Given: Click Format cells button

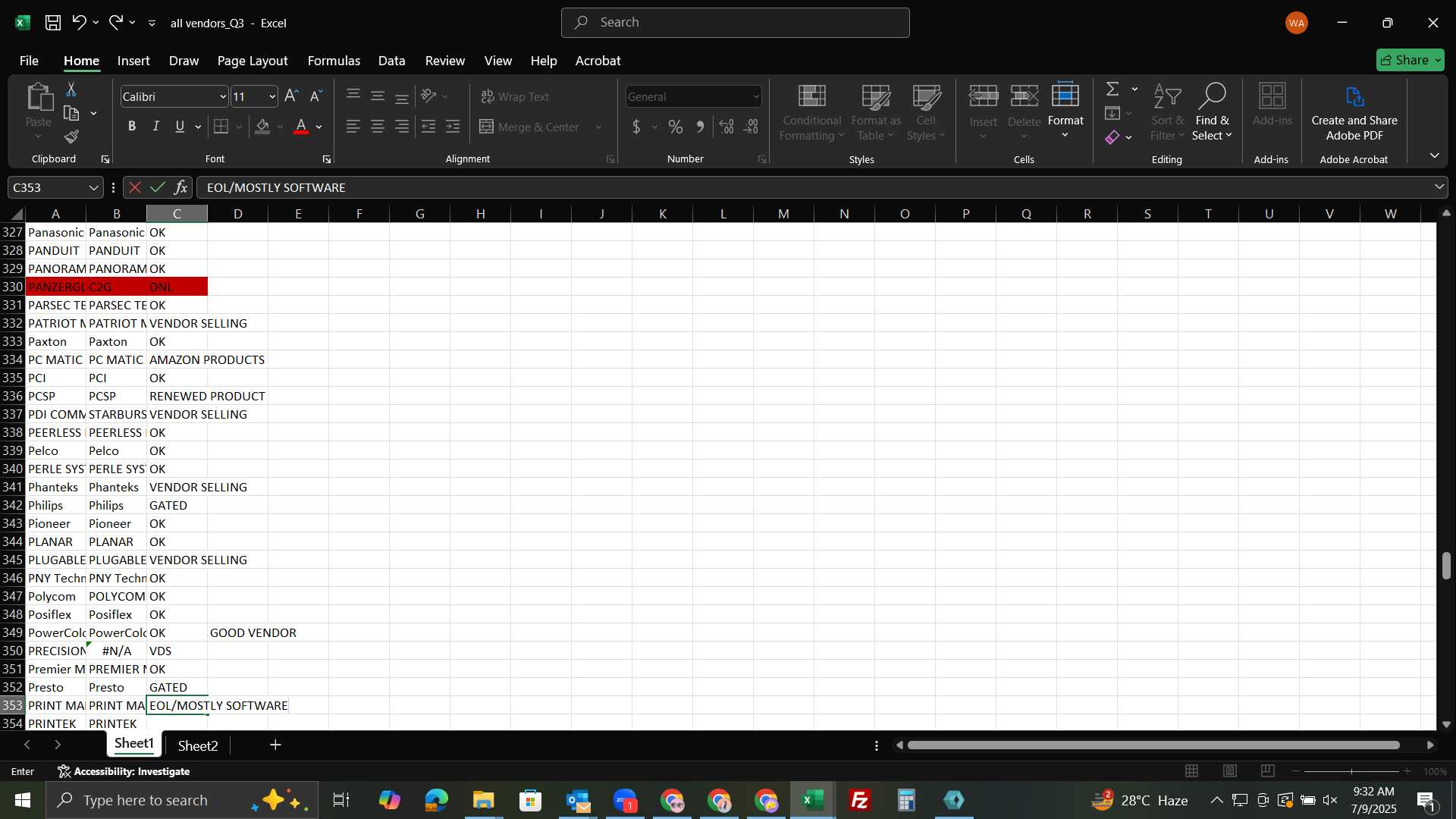Looking at the screenshot, I should coord(1065,110).
